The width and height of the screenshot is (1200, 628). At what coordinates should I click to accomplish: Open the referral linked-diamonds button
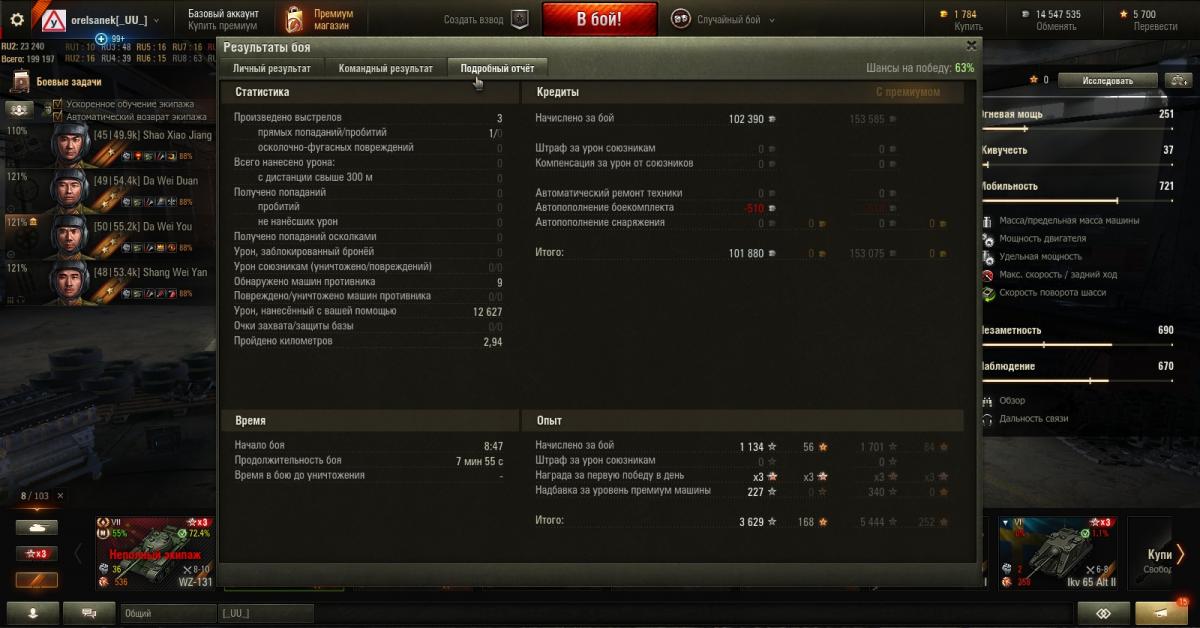(1103, 613)
